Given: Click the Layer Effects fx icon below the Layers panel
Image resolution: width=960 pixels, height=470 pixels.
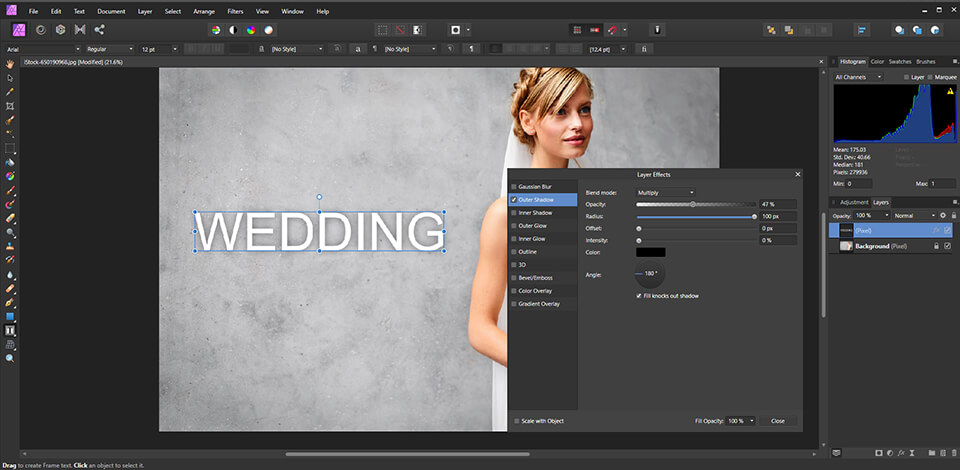Looking at the screenshot, I should tap(901, 453).
